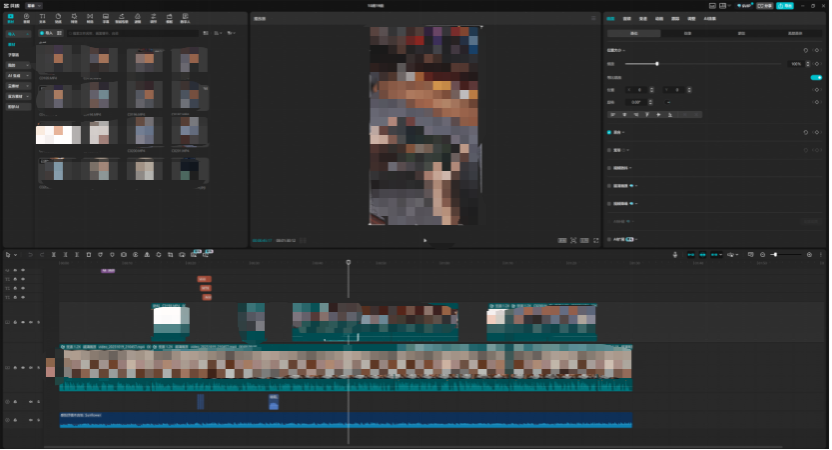Open the Transitions tab icon
The width and height of the screenshot is (832, 450).
pyautogui.click(x=90, y=18)
